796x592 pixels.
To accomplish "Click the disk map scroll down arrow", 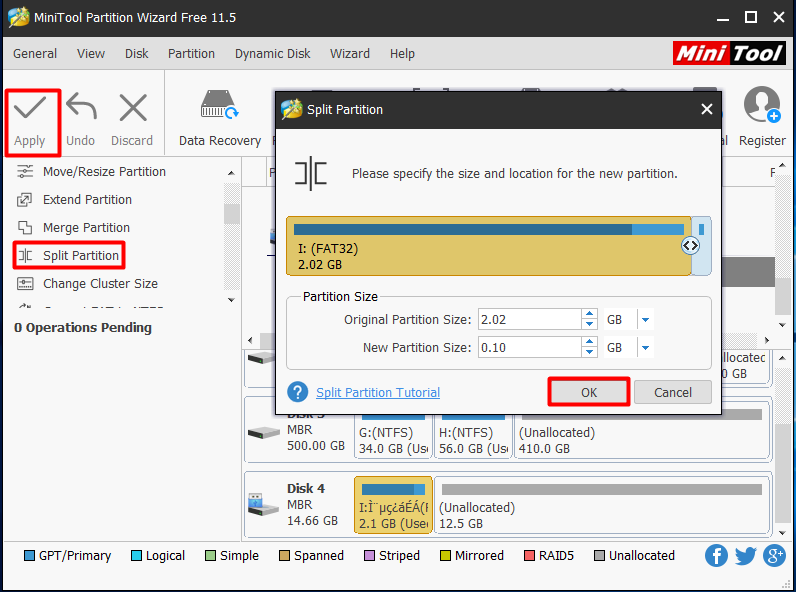I will pos(782,533).
